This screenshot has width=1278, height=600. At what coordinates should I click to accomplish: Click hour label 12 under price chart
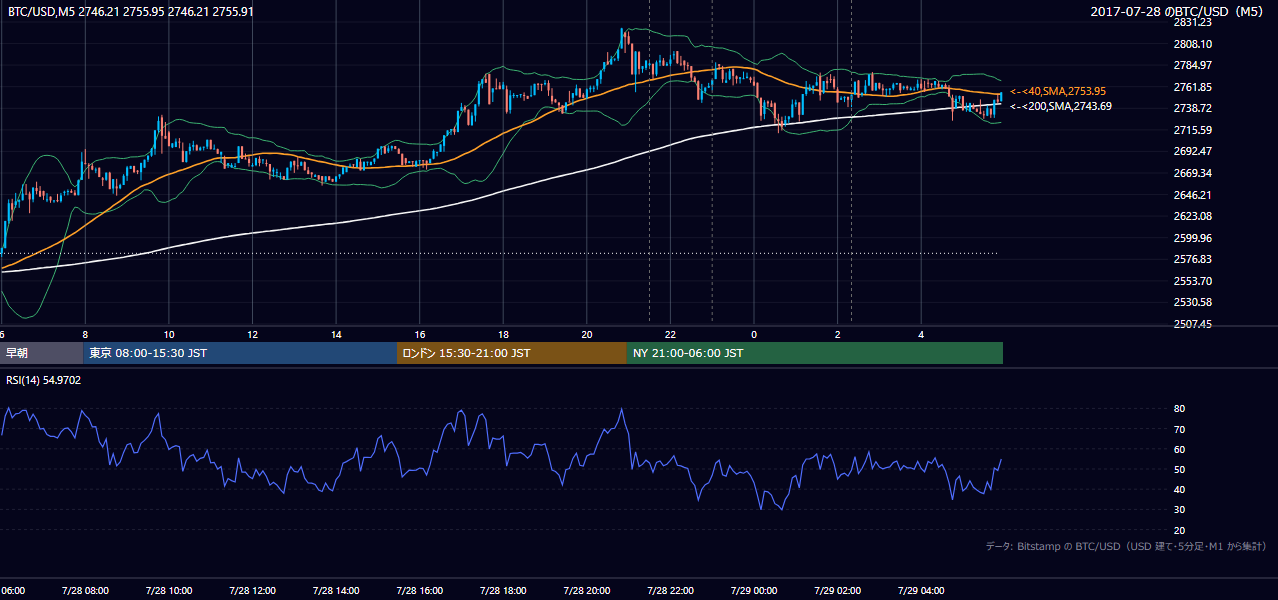[253, 335]
